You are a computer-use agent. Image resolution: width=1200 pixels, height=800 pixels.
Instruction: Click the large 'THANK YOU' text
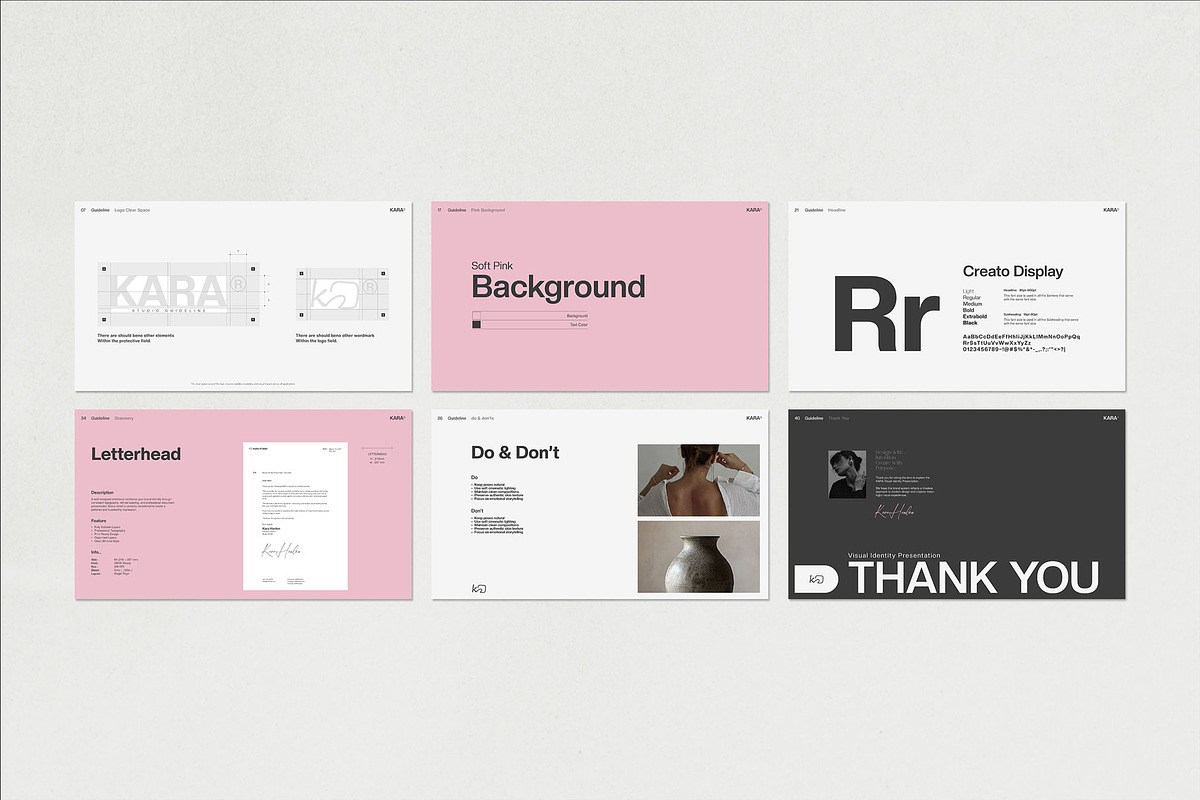coord(973,578)
